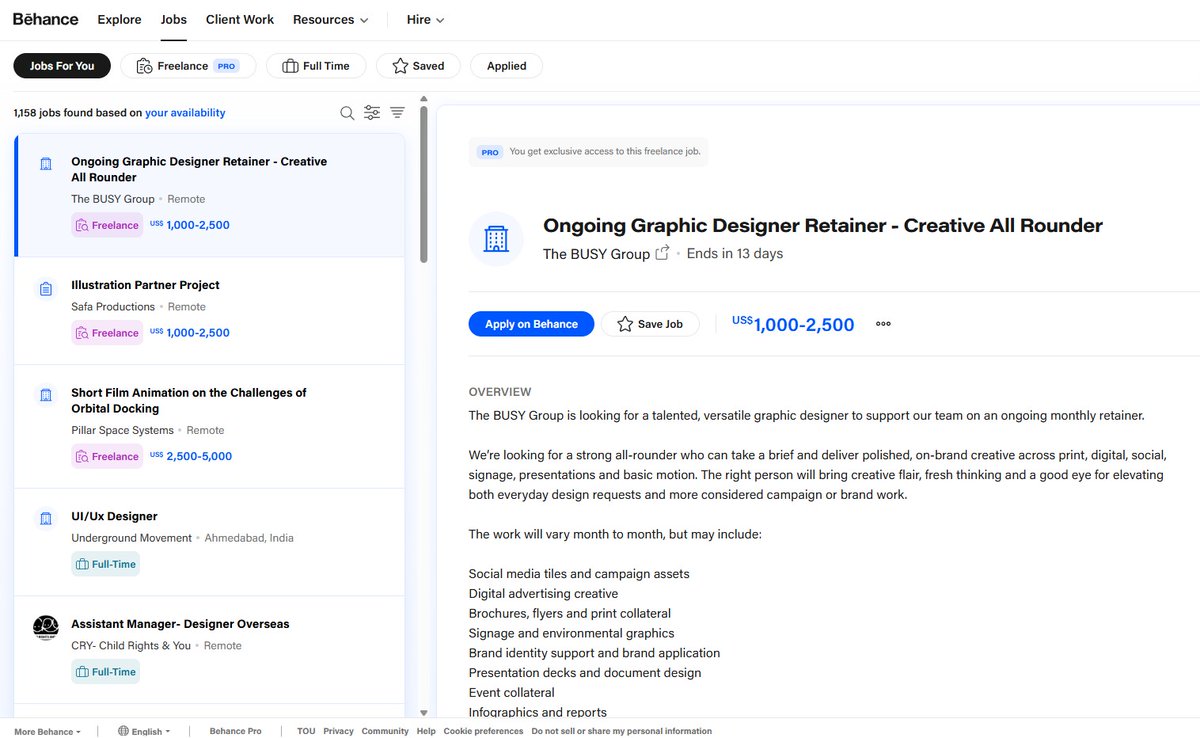Open job filters sliders icon

coord(372,113)
